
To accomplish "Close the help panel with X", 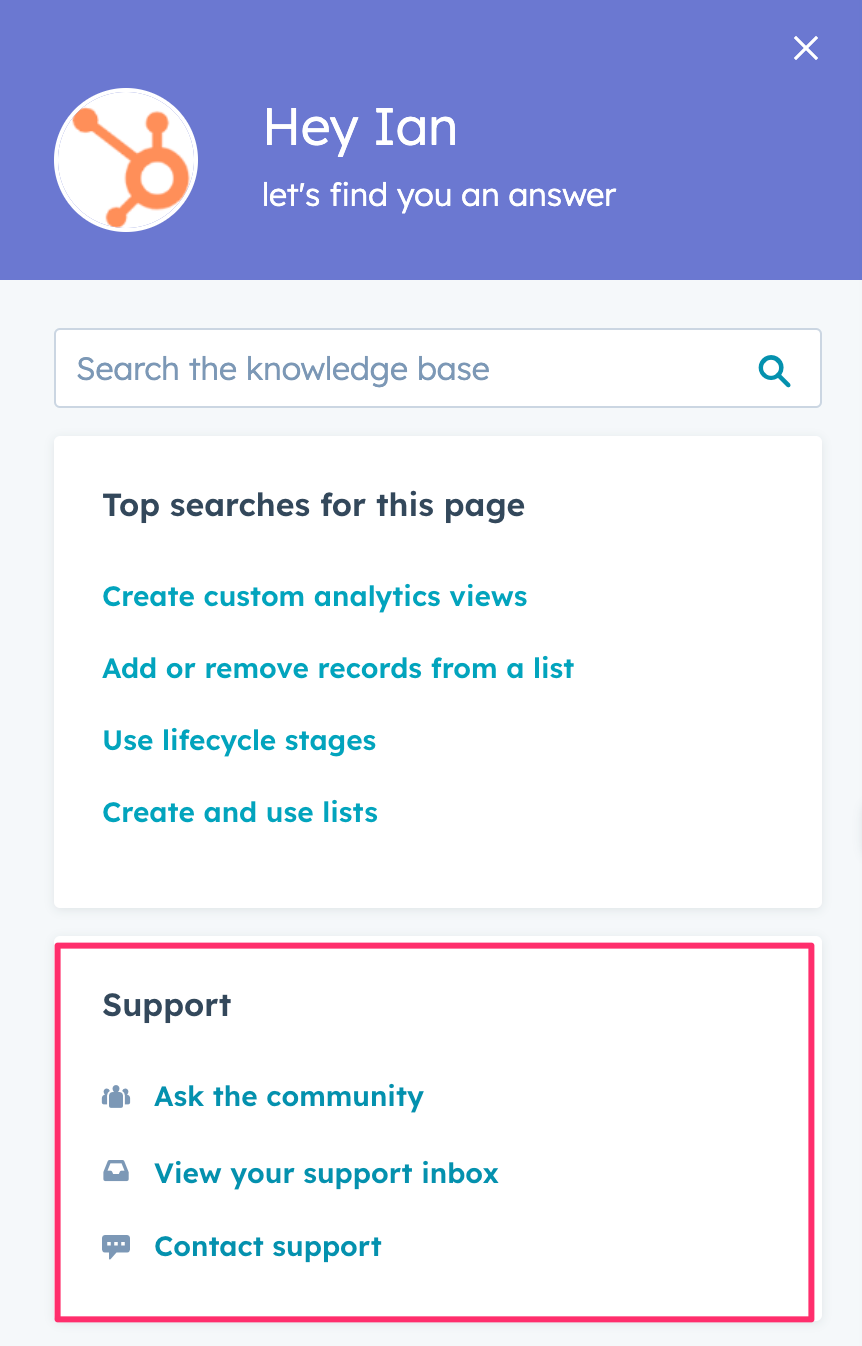I will point(805,48).
